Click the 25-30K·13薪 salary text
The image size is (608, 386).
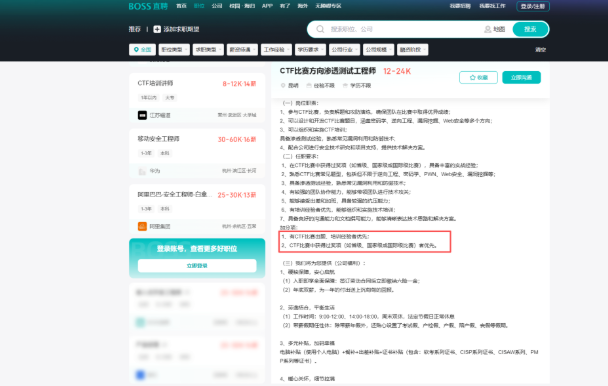(237, 195)
